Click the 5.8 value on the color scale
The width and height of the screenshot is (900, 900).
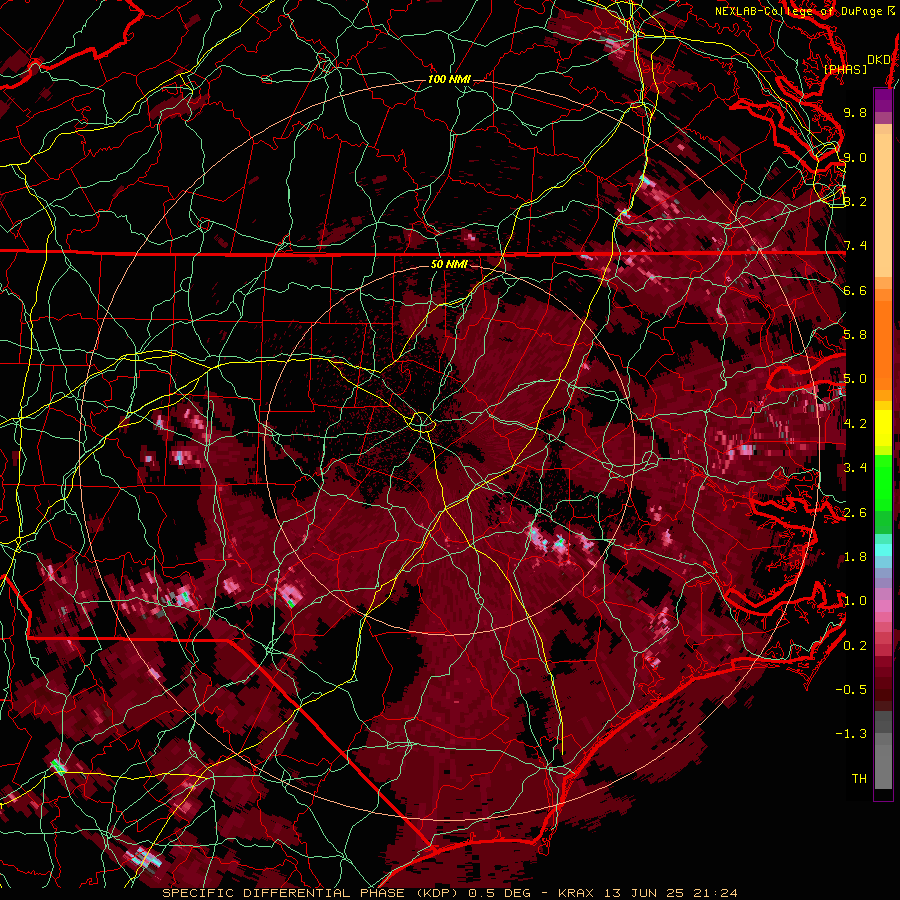coord(855,335)
